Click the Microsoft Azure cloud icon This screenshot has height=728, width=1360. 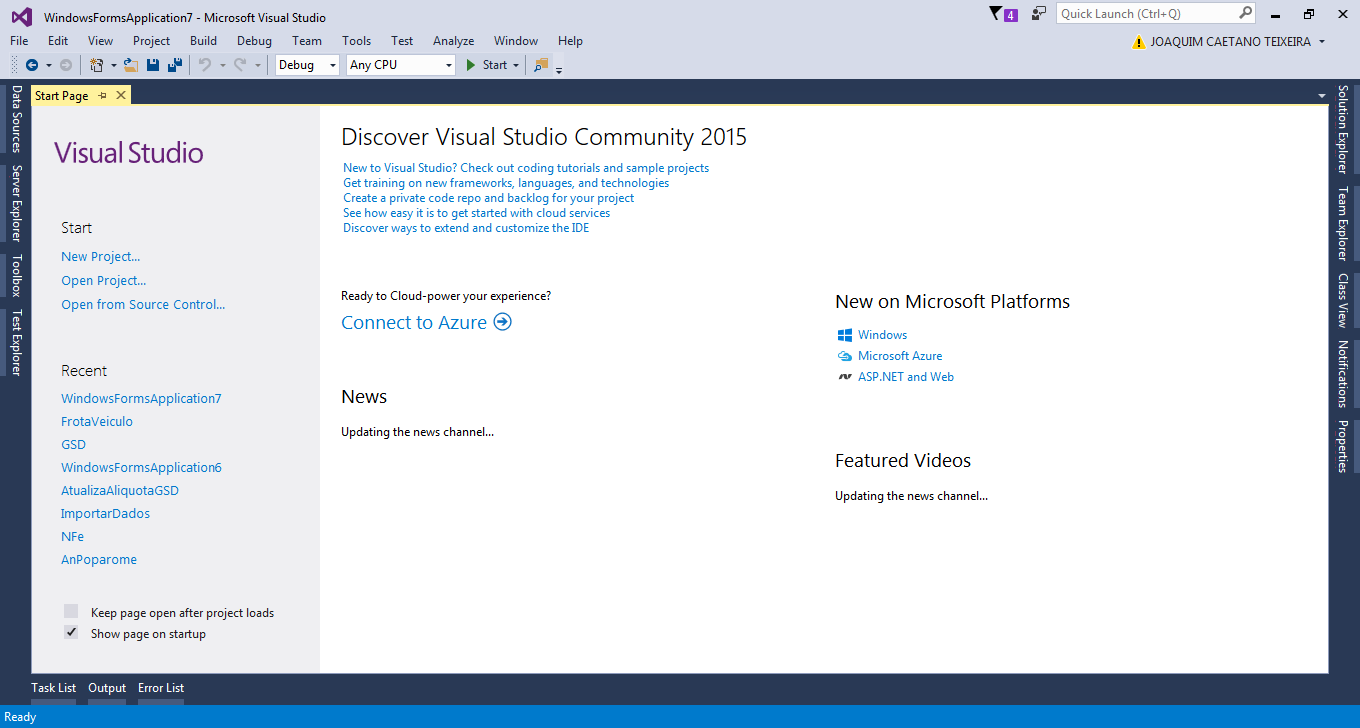click(x=844, y=356)
